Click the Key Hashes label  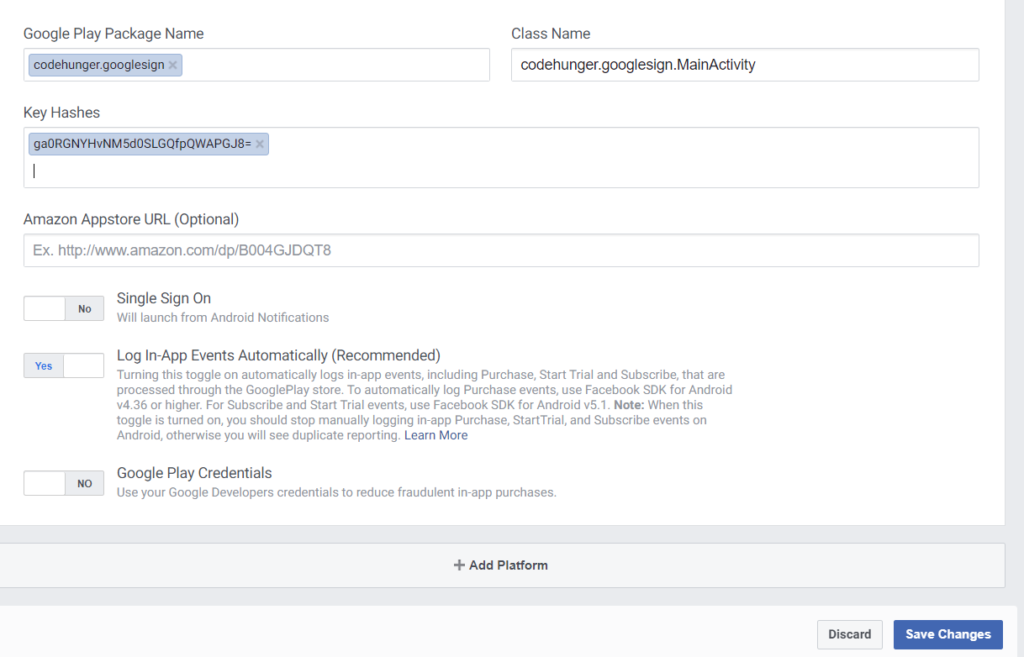pyautogui.click(x=61, y=113)
